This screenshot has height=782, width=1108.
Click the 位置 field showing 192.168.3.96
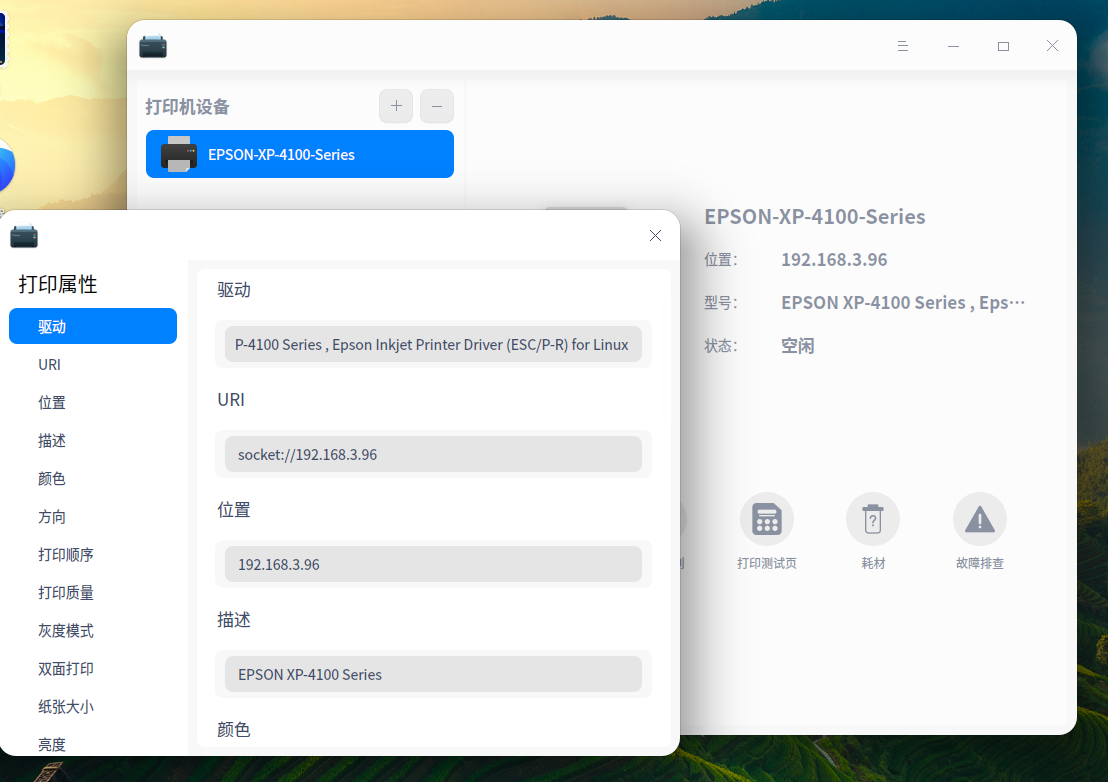tap(432, 564)
